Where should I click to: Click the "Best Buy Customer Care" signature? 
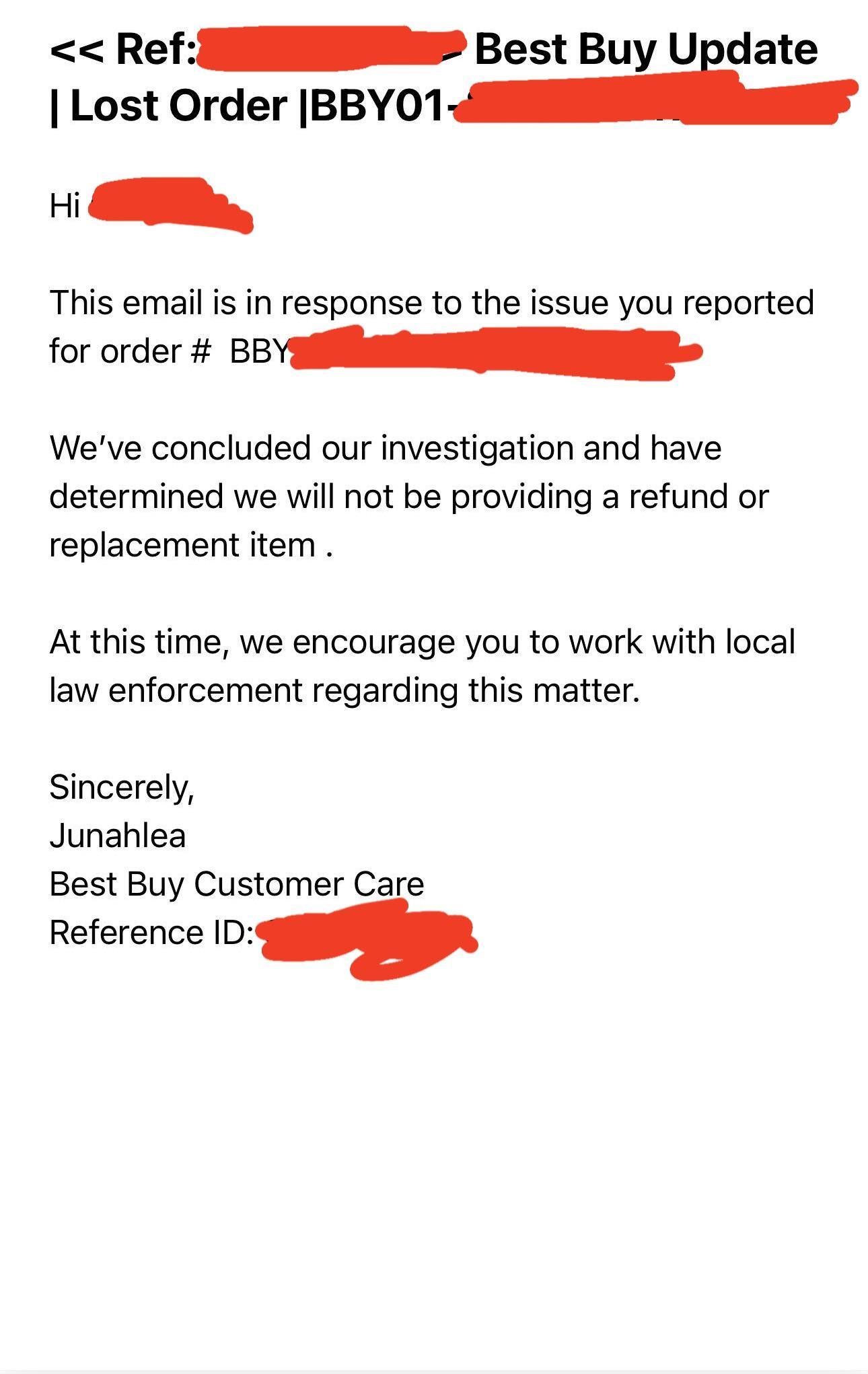(x=236, y=884)
